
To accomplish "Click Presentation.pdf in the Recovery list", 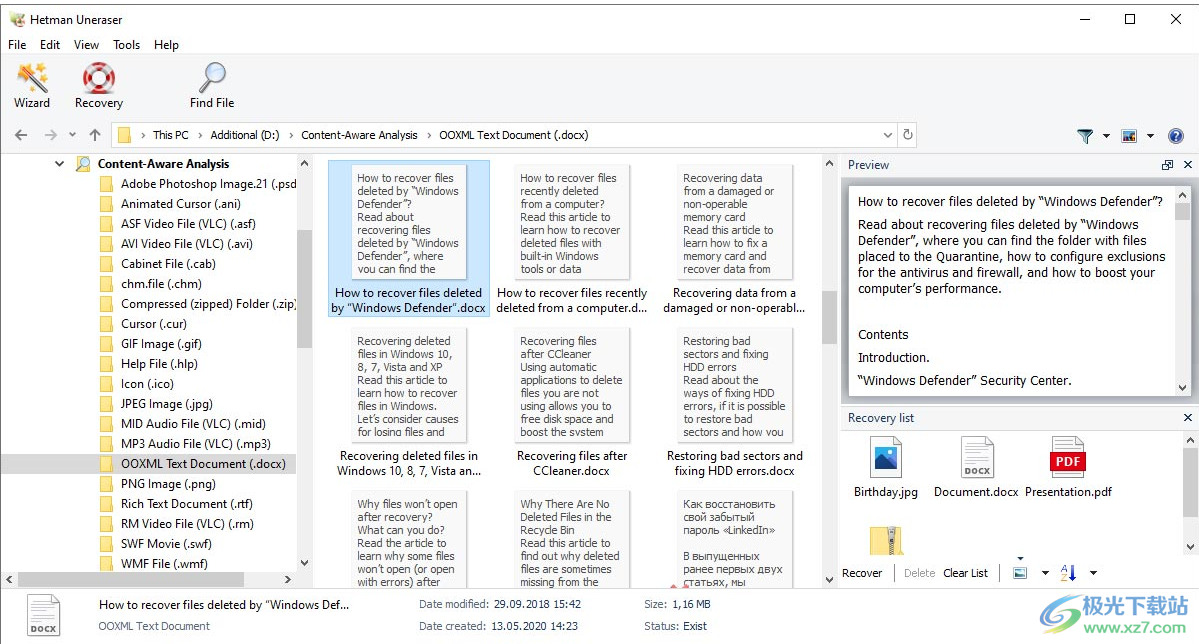I will 1068,467.
